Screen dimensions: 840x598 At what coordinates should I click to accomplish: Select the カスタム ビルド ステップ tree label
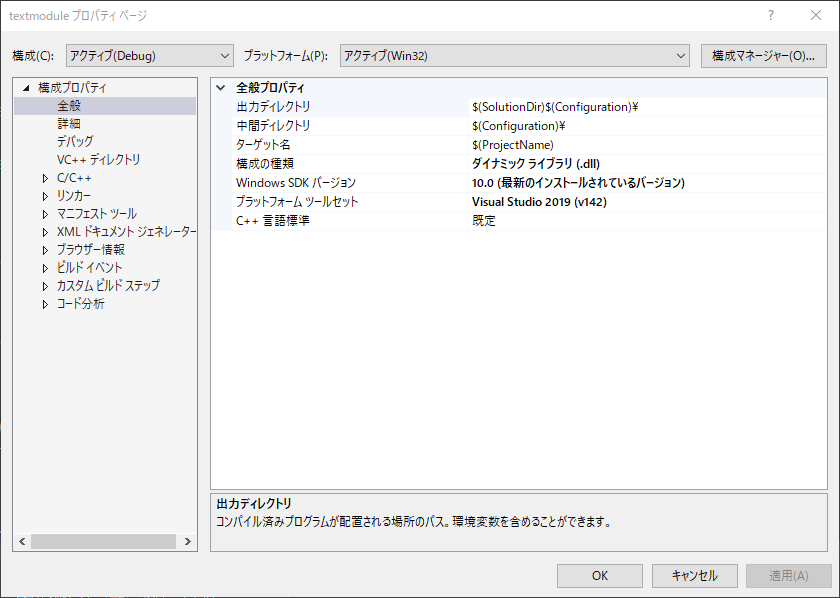(108, 286)
